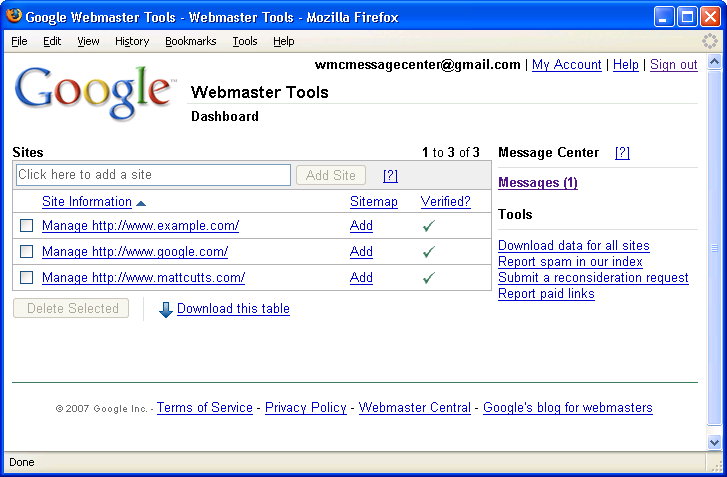
Task: Open the History menu
Action: [x=132, y=41]
